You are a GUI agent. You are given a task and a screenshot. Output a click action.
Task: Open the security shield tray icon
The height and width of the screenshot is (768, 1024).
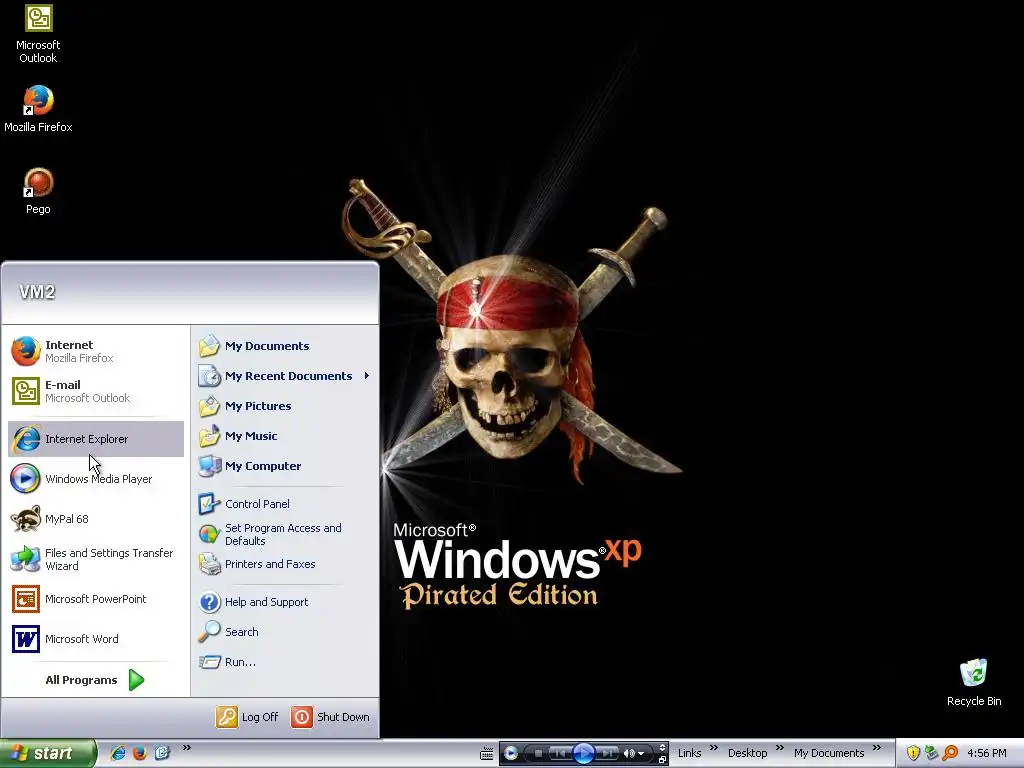tap(913, 754)
